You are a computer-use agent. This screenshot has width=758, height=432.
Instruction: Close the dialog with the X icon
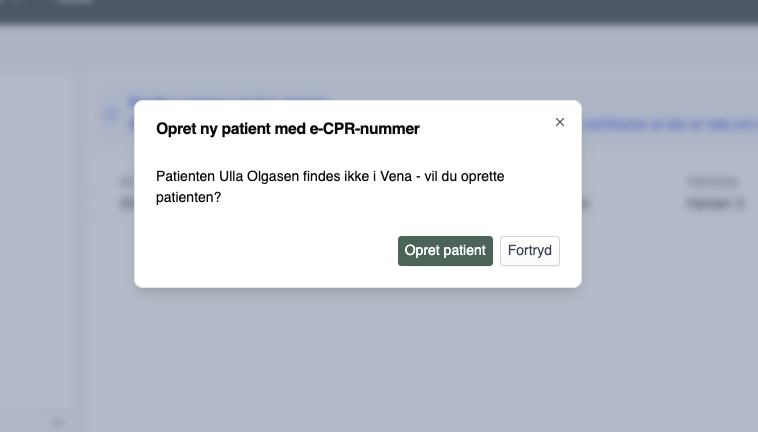coord(560,122)
